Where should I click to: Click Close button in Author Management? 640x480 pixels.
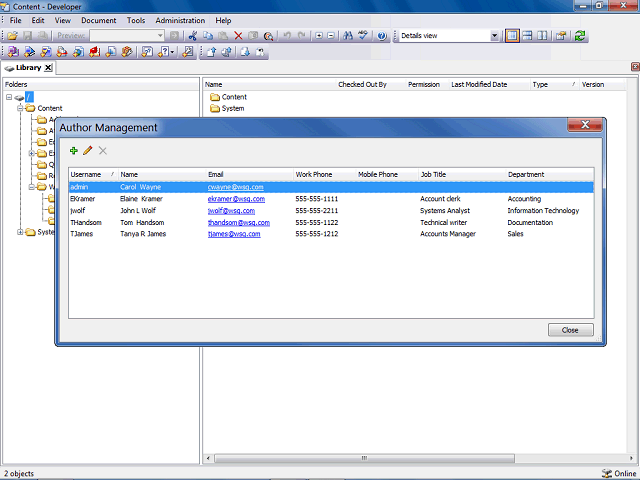[570, 330]
